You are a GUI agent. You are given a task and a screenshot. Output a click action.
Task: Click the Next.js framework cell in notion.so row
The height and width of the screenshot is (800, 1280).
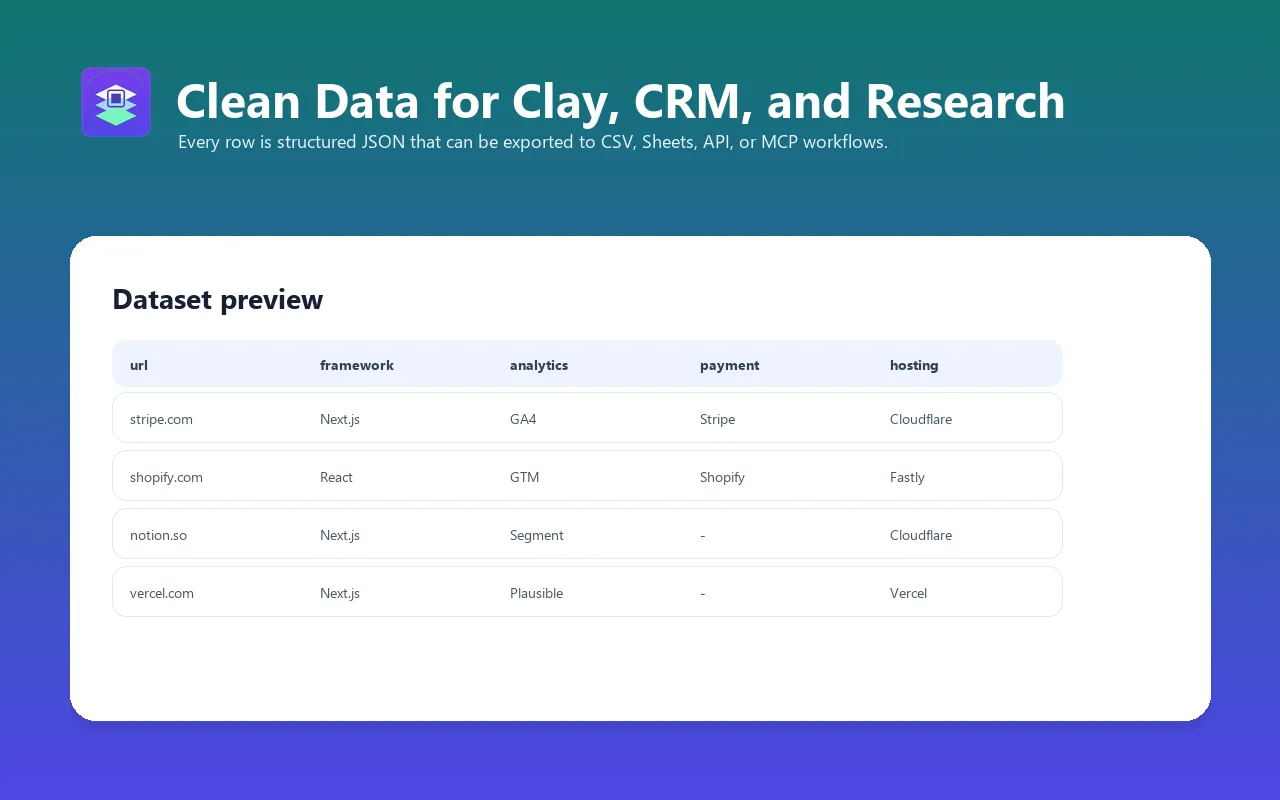pos(340,535)
